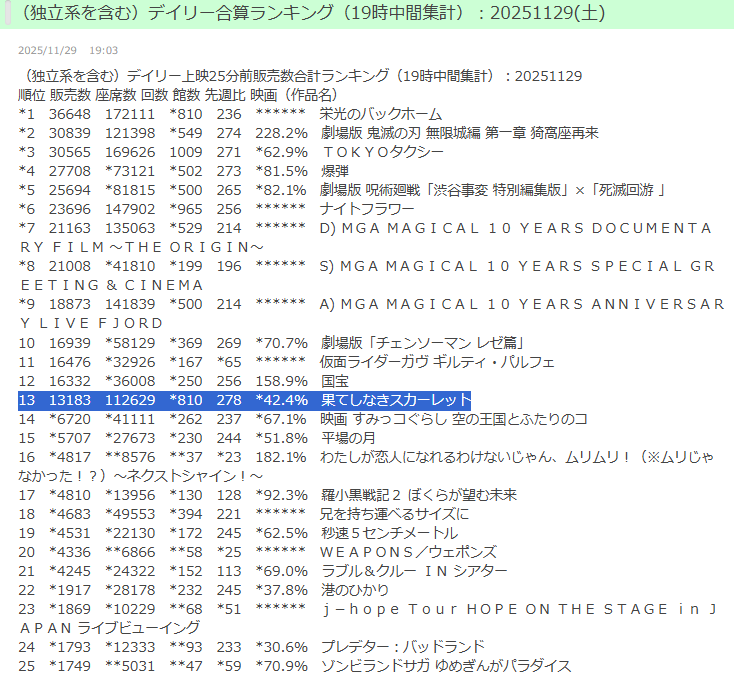Click the ナイトフラワー movie title
The height and width of the screenshot is (679, 734).
tap(366, 209)
